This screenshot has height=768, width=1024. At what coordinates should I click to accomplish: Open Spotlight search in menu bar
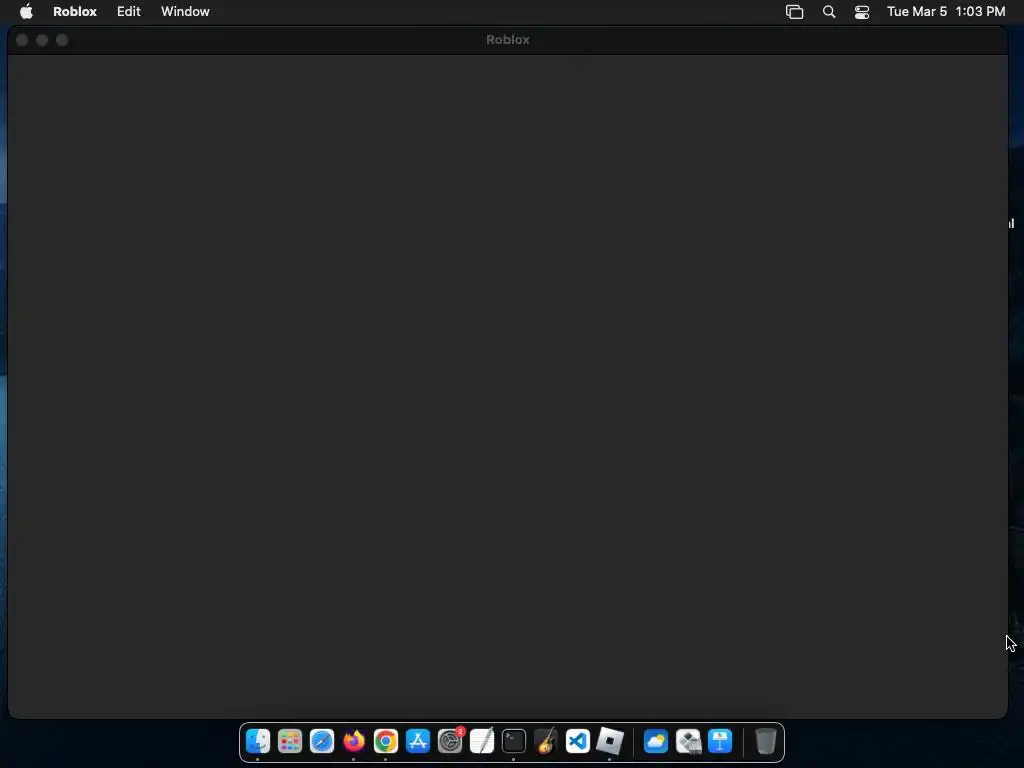click(829, 12)
